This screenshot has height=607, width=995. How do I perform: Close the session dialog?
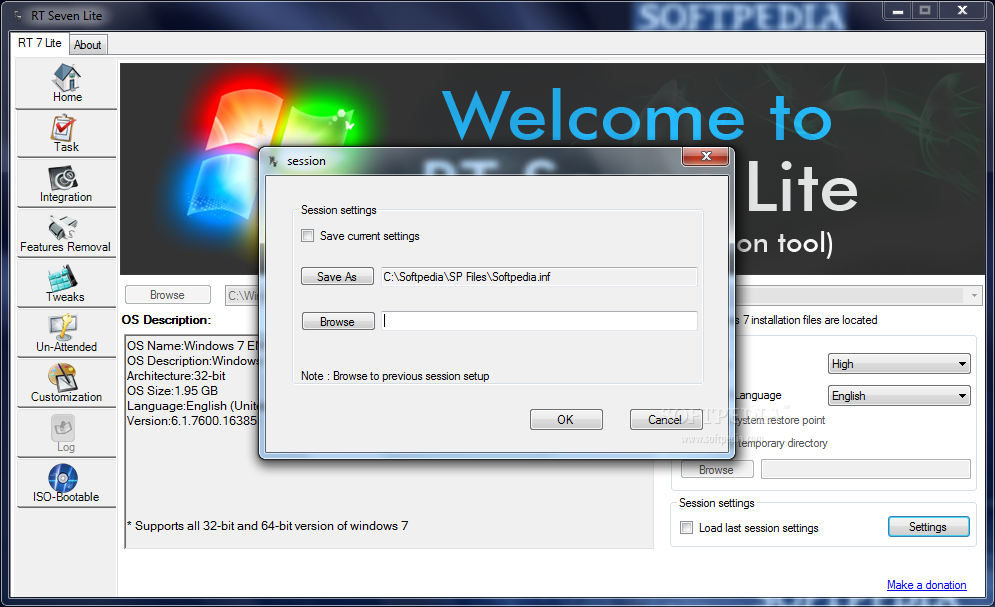(706, 156)
